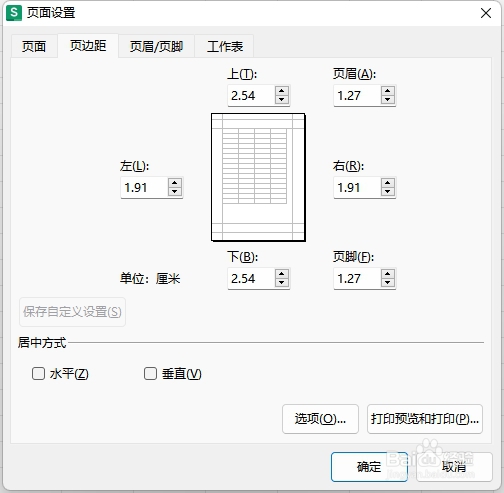The width and height of the screenshot is (504, 493).
Task: Enable 水平(Z) horizontal centering
Action: coord(38,374)
